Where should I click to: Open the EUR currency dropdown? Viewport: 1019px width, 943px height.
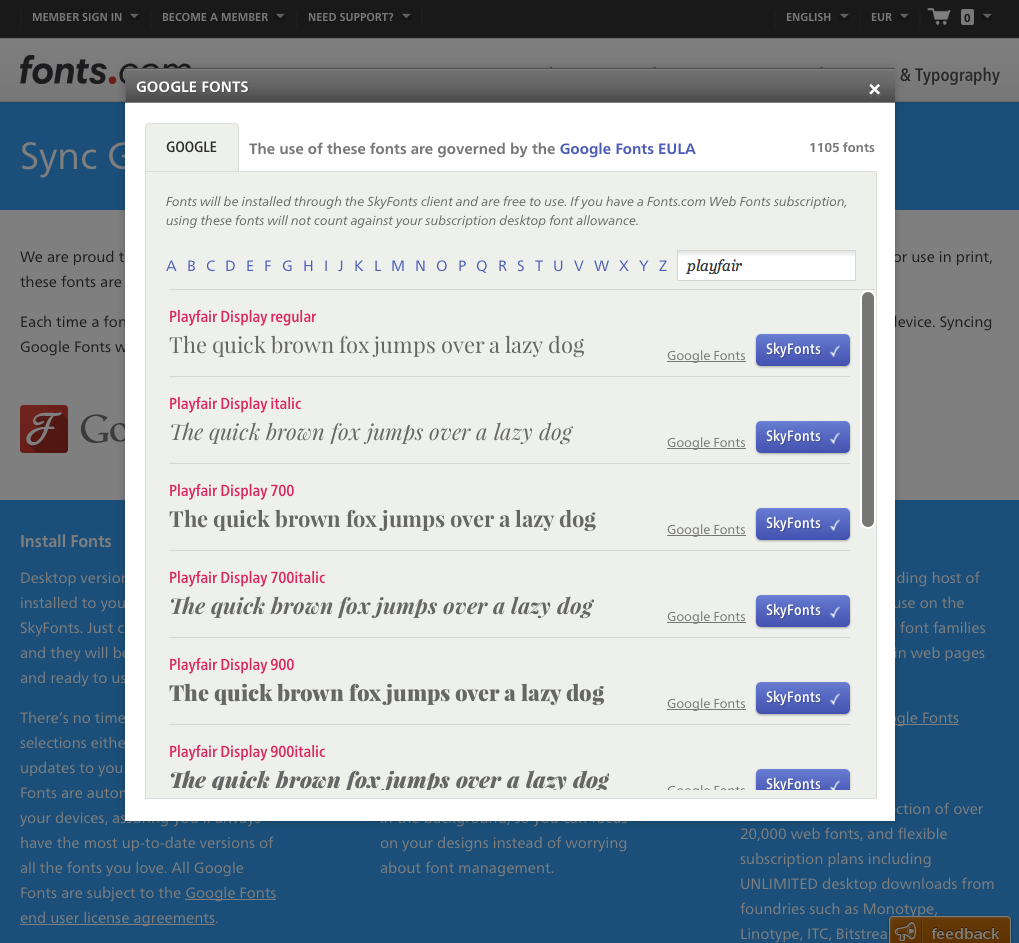(889, 17)
